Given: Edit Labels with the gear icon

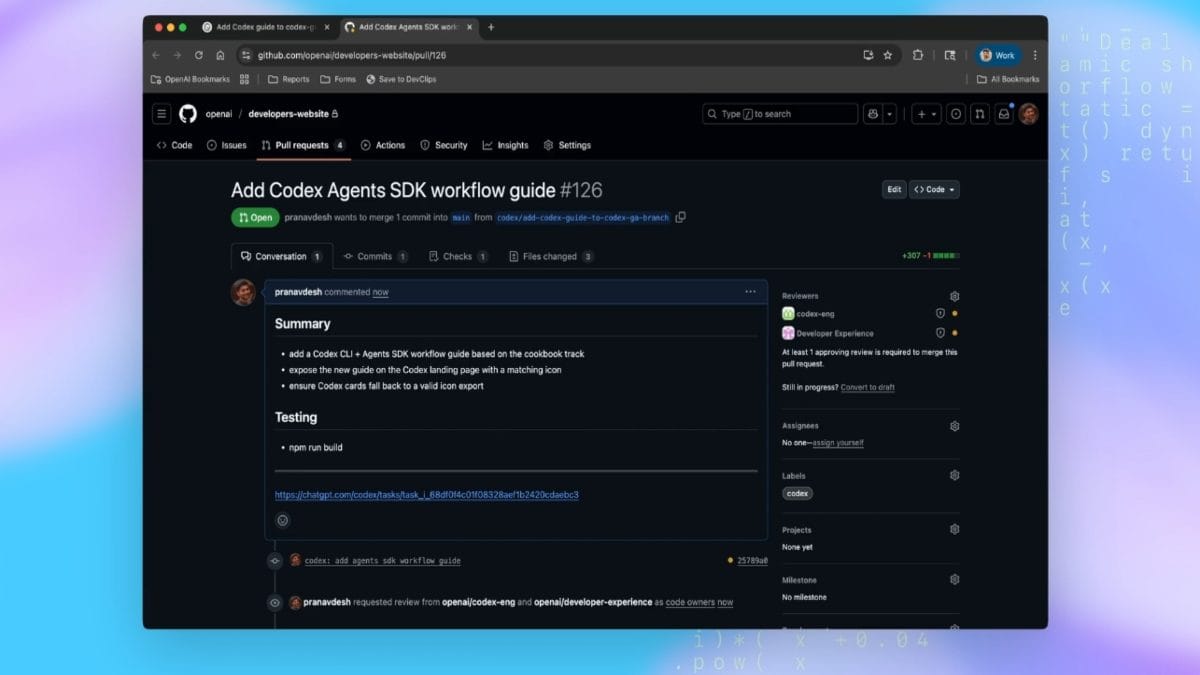Looking at the screenshot, I should click(x=954, y=476).
